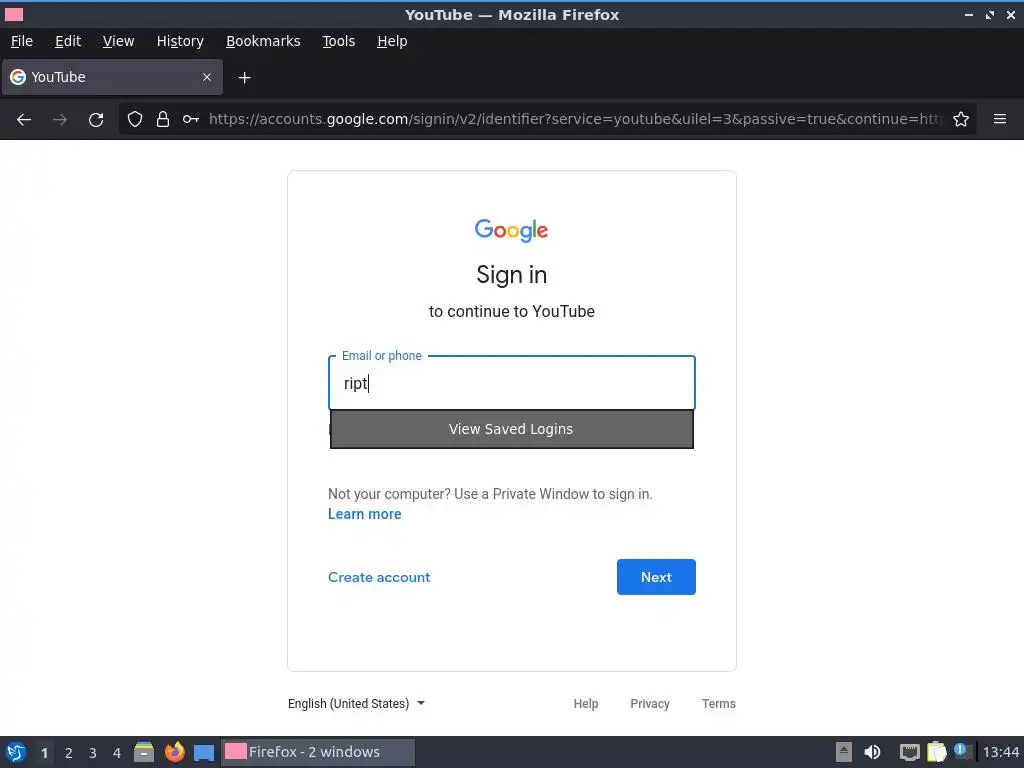Open the Privacy link
The height and width of the screenshot is (768, 1024).
pos(650,703)
